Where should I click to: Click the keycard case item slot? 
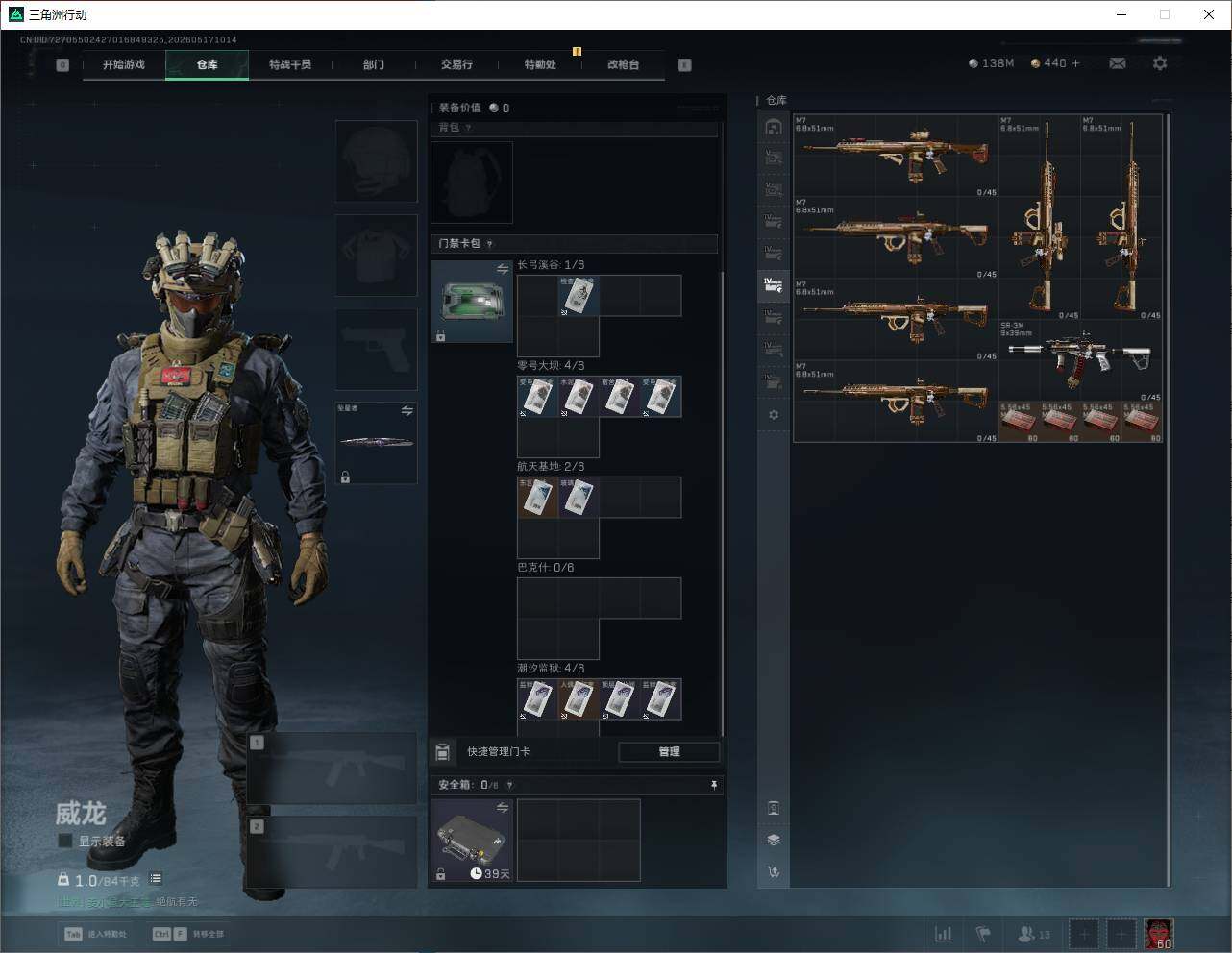tap(472, 302)
